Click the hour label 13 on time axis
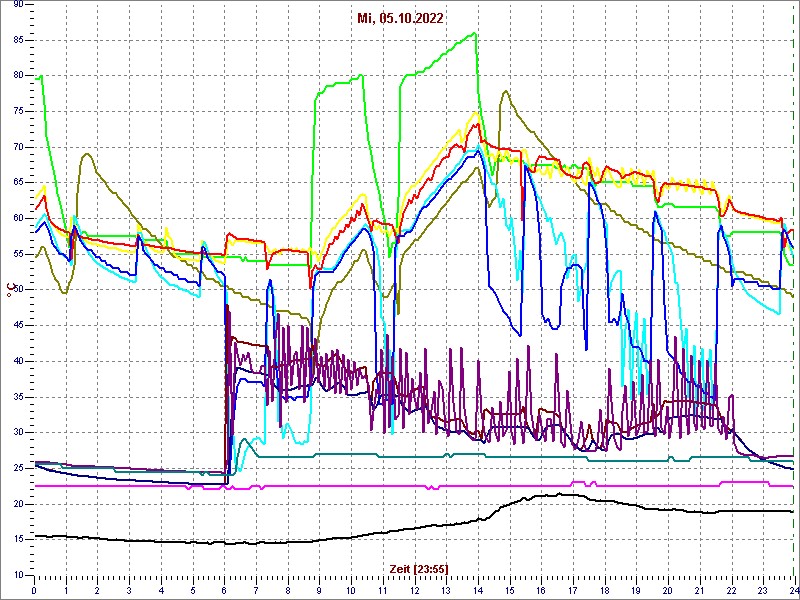The width and height of the screenshot is (800, 600). (446, 589)
